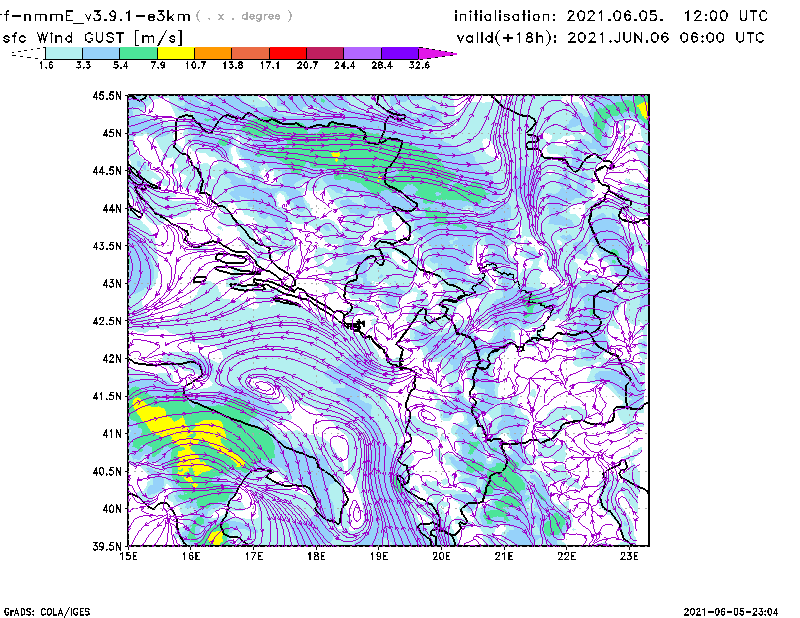The width and height of the screenshot is (800, 618).
Task: Click the 45.5N latitude label
Action: [108, 95]
